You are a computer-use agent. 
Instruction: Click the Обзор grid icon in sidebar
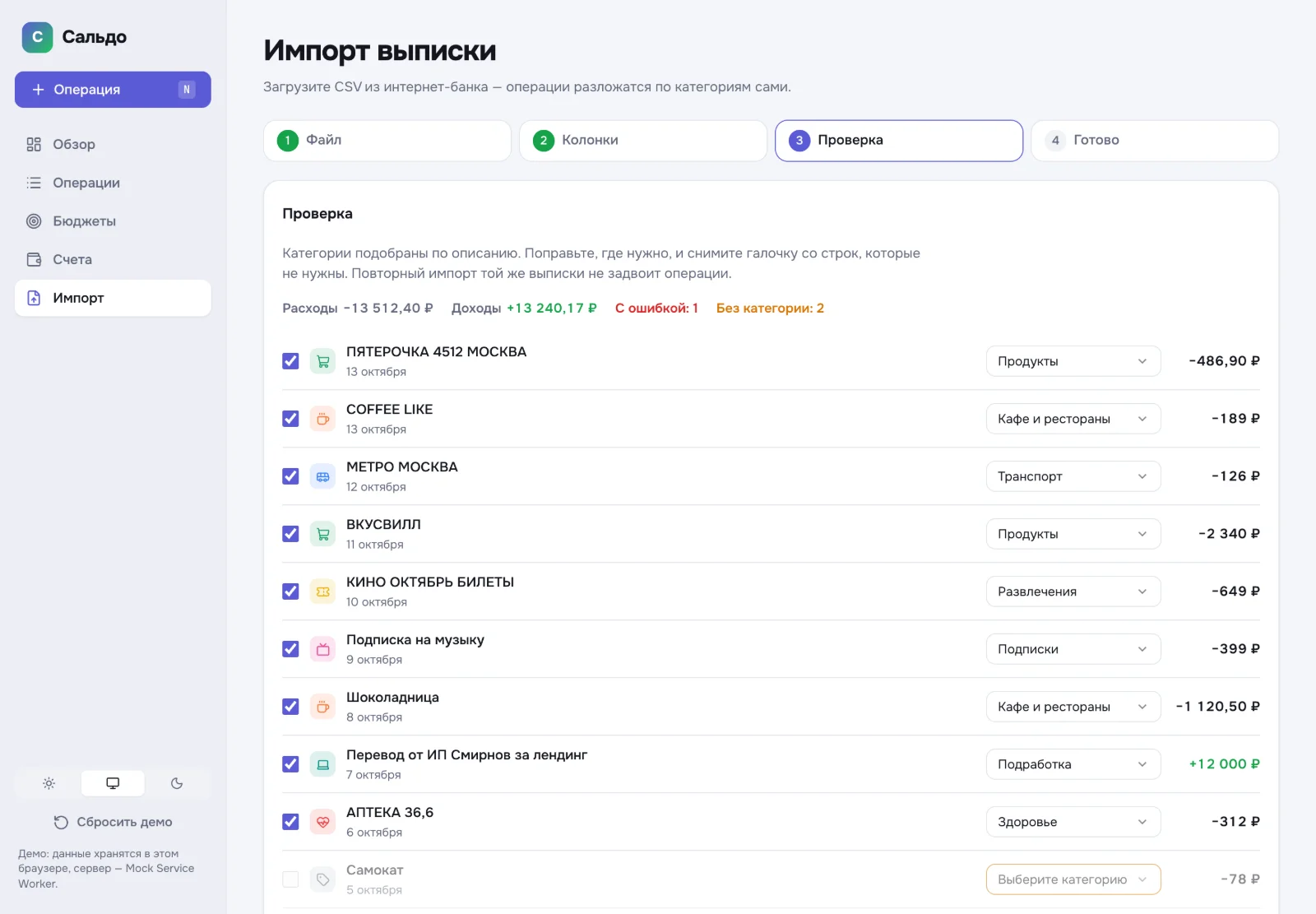click(34, 144)
